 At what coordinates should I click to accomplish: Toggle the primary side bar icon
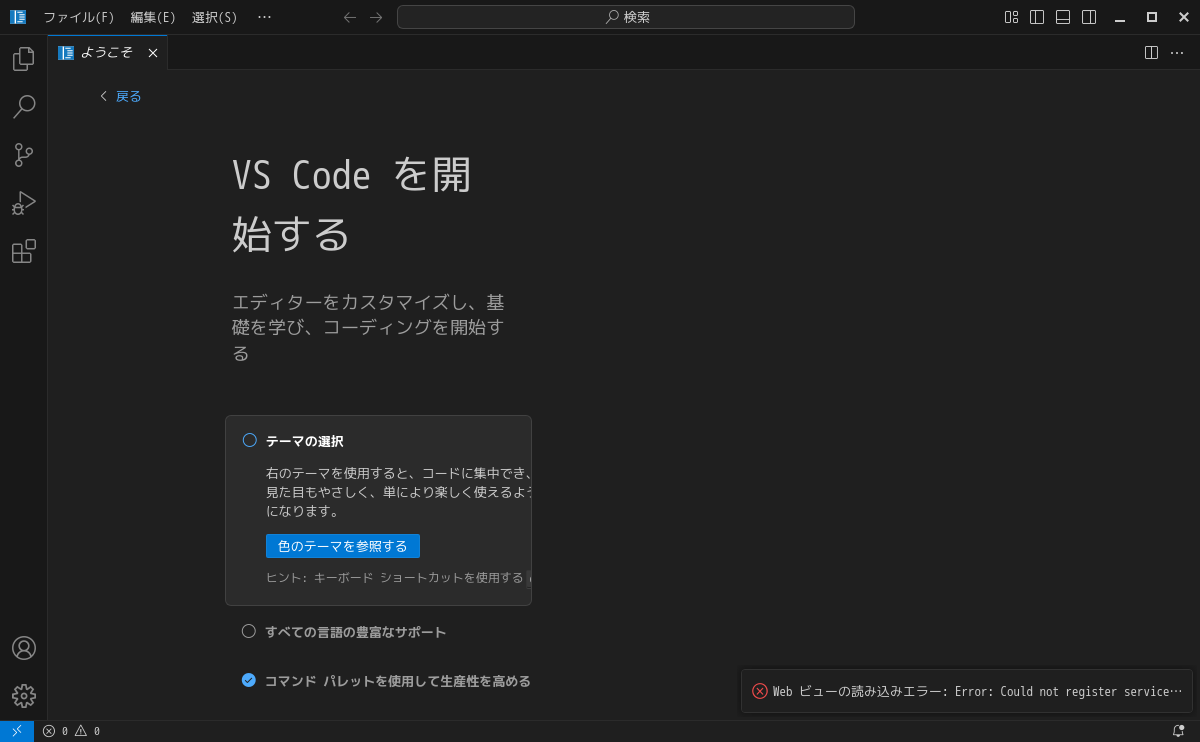[x=1037, y=17]
